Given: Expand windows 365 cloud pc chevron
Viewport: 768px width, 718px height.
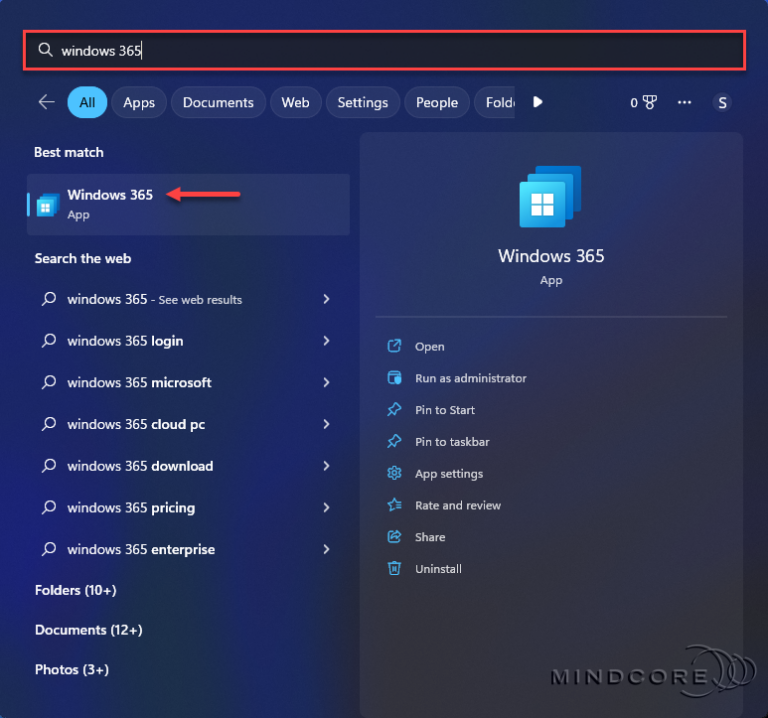Looking at the screenshot, I should (327, 424).
